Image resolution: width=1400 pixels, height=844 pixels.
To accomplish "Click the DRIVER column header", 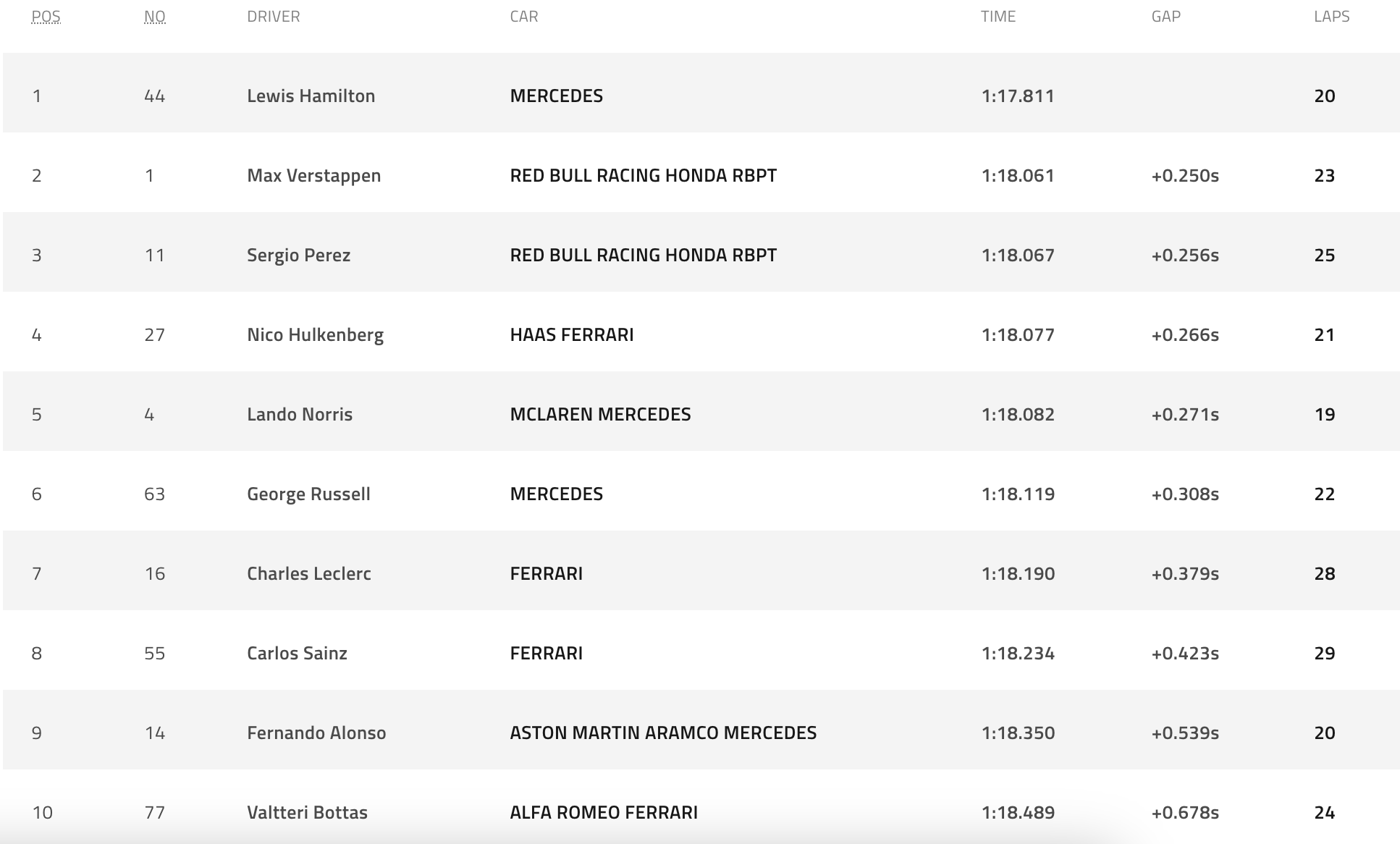I will click(x=273, y=17).
